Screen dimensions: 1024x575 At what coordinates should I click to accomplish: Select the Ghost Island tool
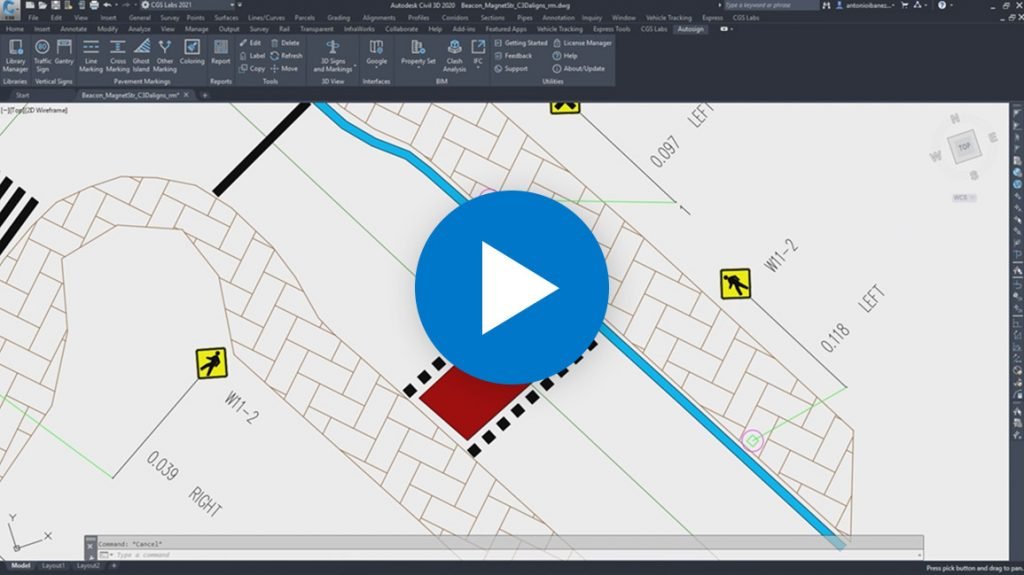(141, 56)
